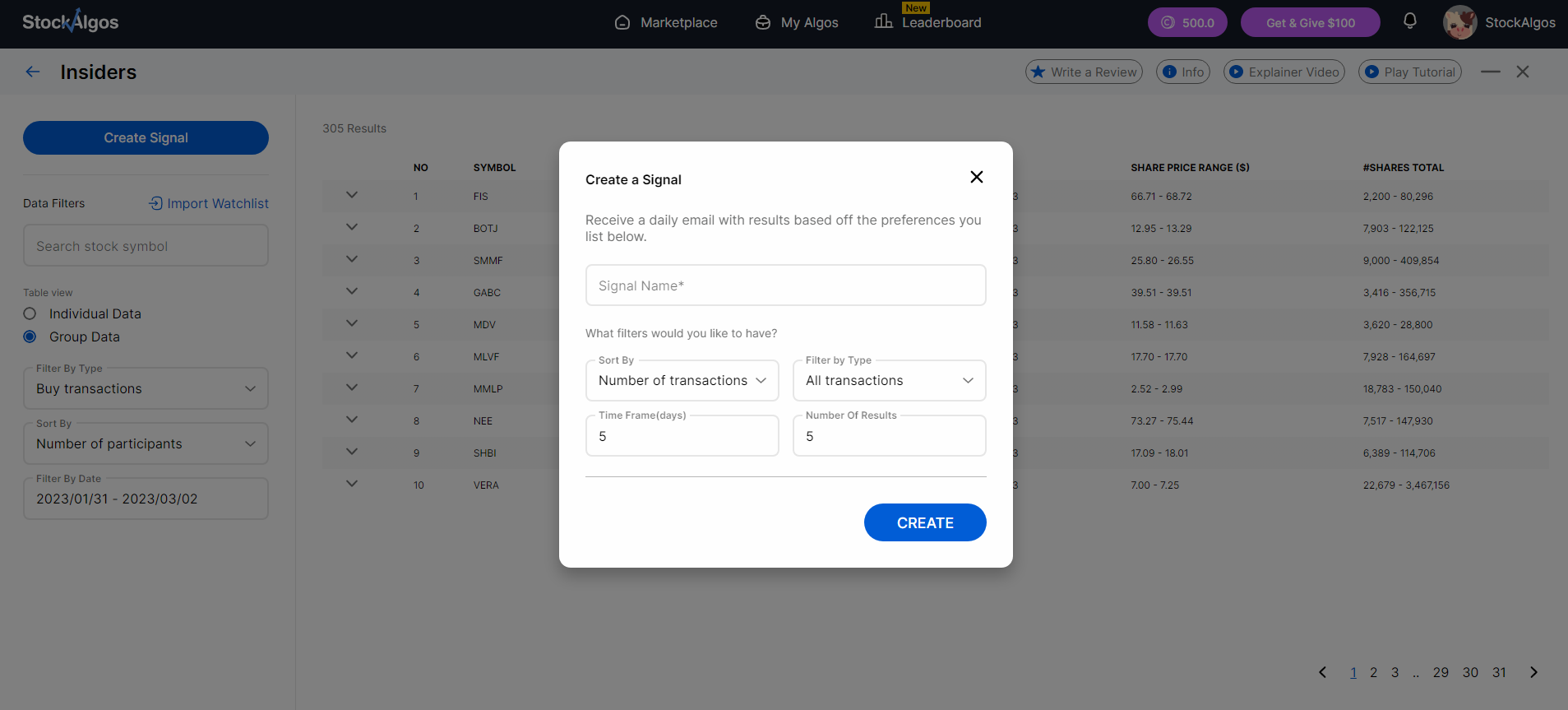The height and width of the screenshot is (710, 1568).
Task: Select page 2 in pagination
Action: point(1373,672)
